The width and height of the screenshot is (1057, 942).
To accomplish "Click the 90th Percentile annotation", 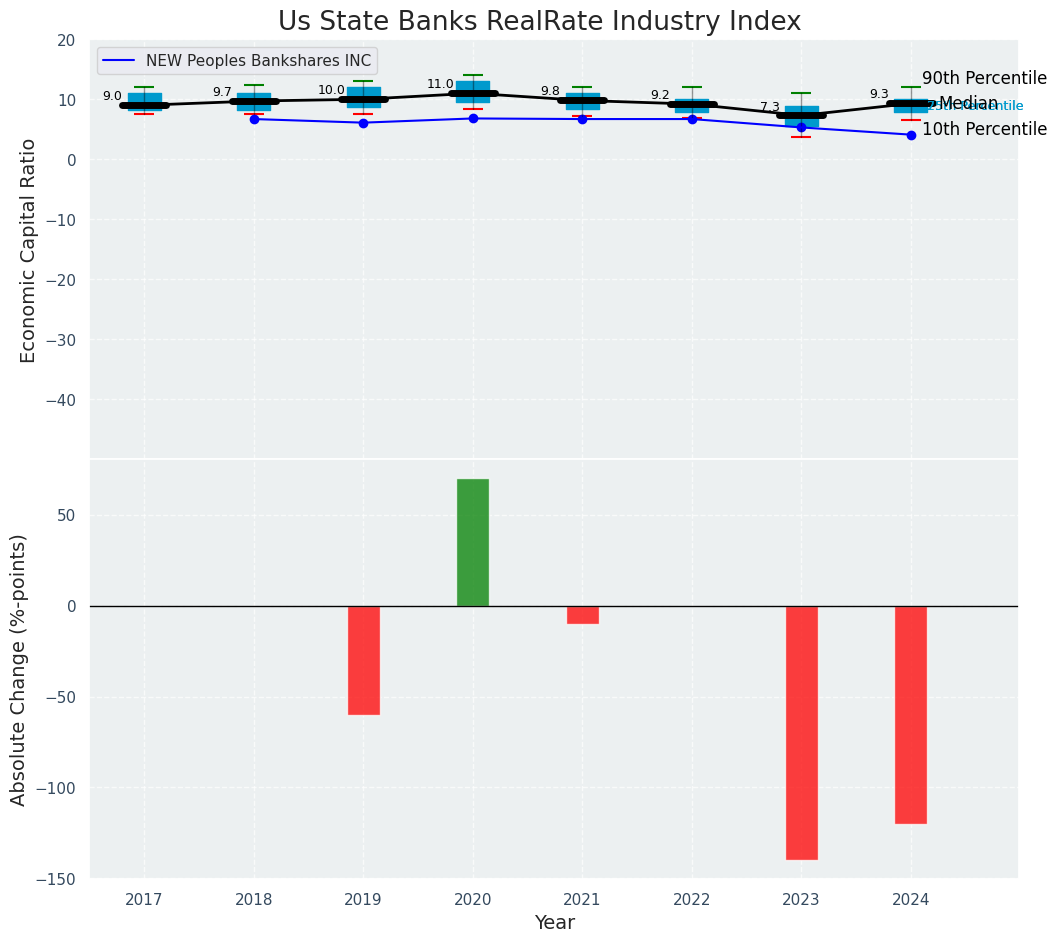I will point(984,78).
